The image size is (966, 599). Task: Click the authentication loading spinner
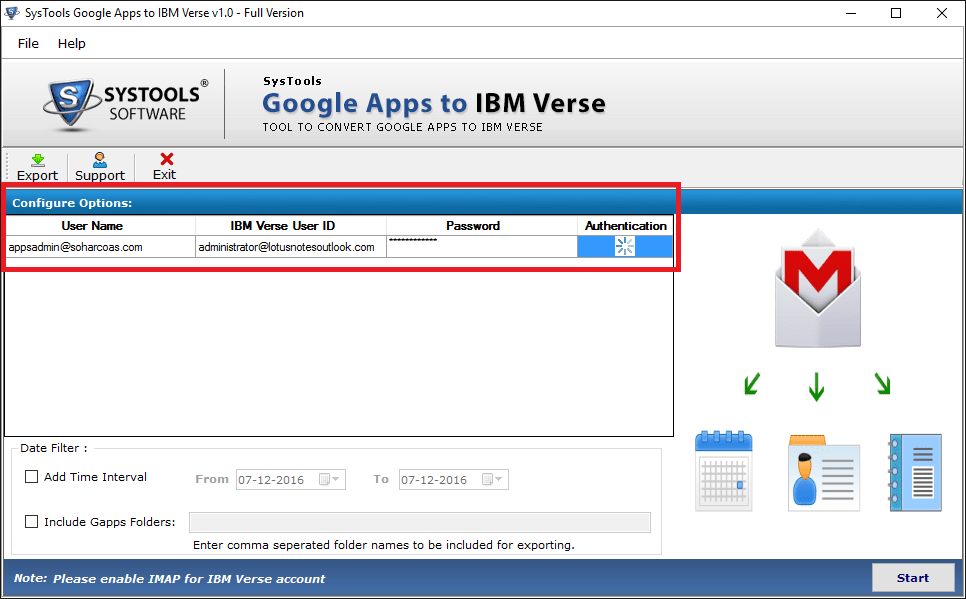[x=625, y=247]
